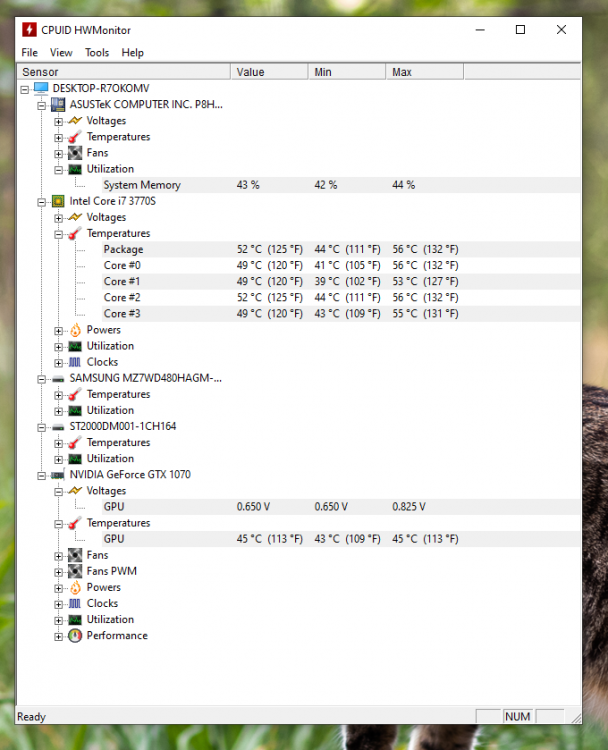Viewport: 608px width, 750px height.
Task: Click the GPU voltage value 0.650 V
Action: (x=253, y=507)
